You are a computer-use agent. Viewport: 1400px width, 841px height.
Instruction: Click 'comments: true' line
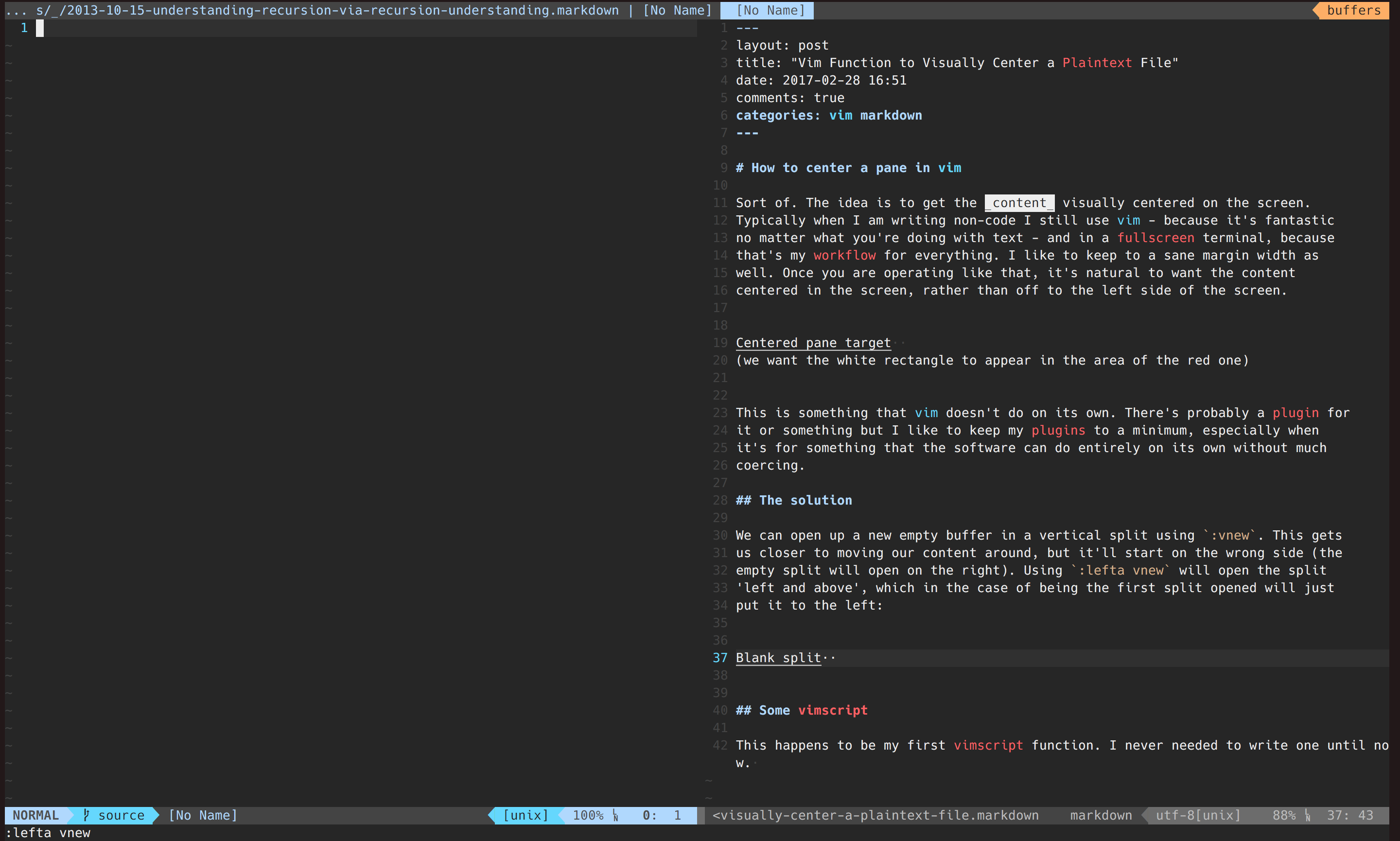tap(790, 98)
